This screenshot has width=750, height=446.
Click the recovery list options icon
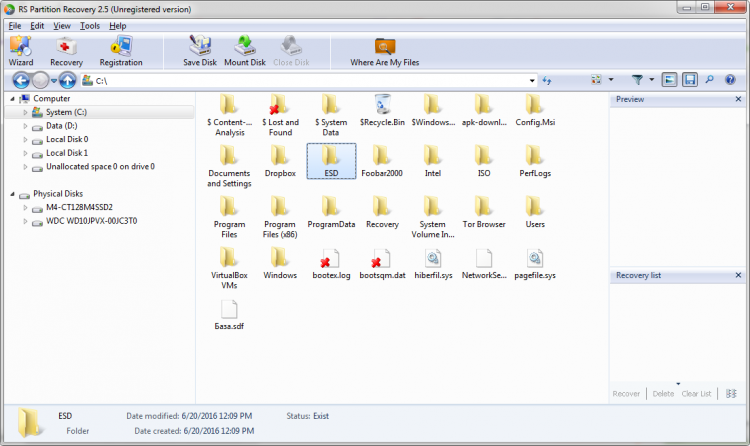pyautogui.click(x=731, y=393)
